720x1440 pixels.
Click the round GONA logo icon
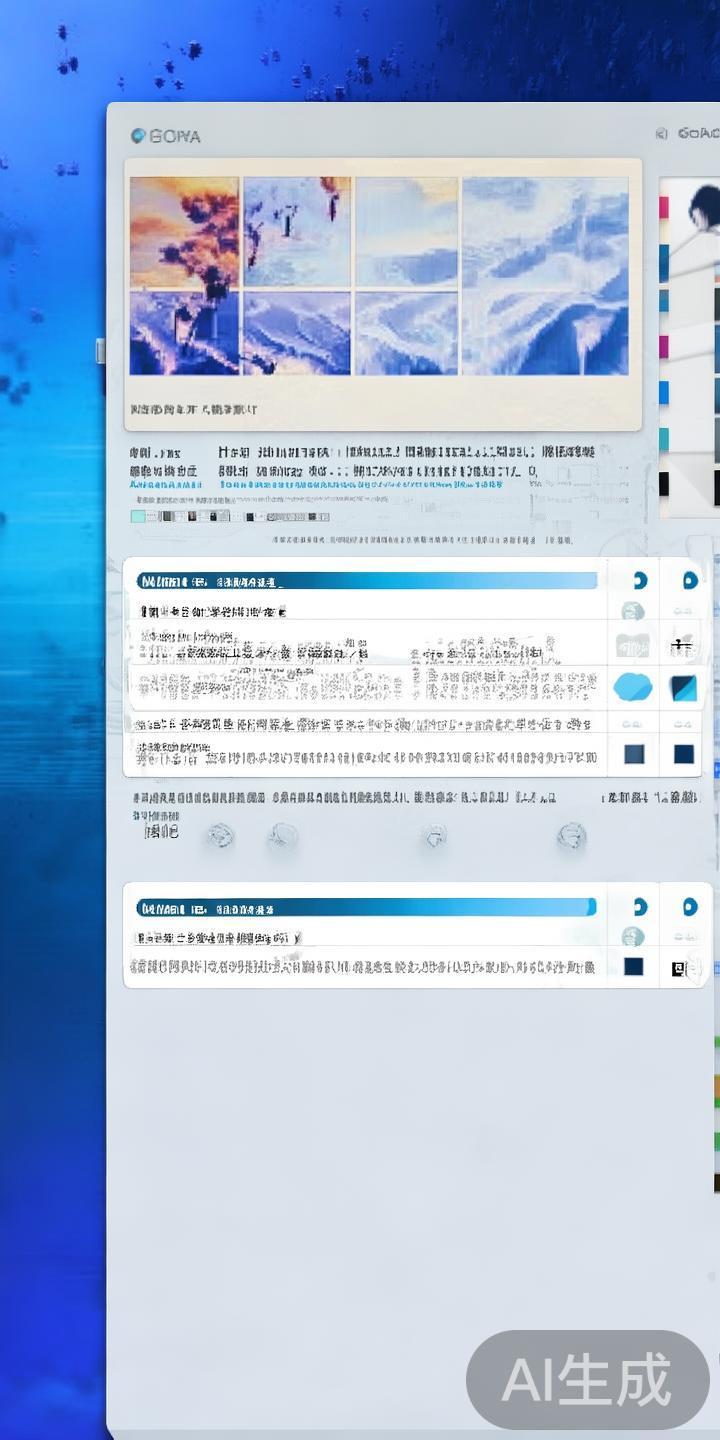[x=138, y=136]
